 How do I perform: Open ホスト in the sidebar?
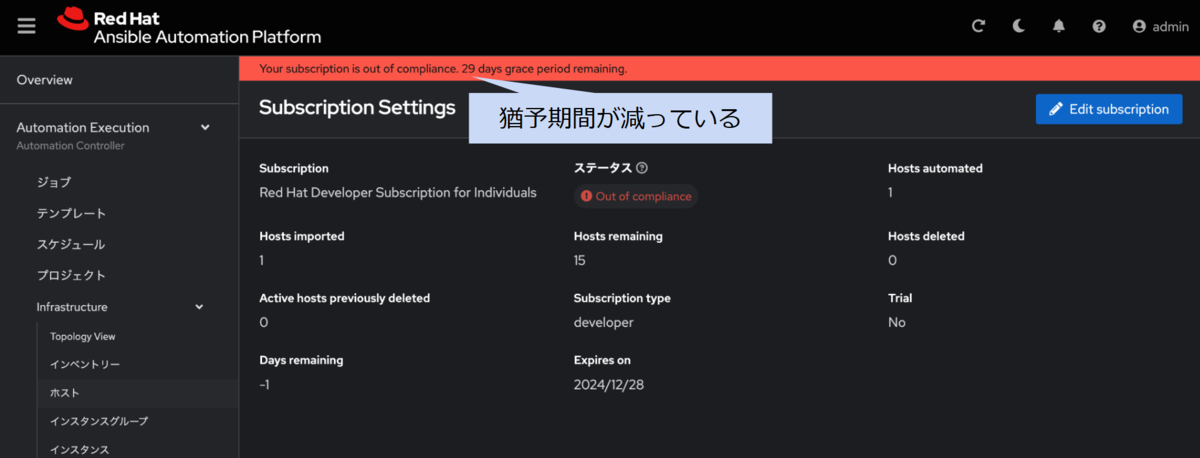[65, 393]
